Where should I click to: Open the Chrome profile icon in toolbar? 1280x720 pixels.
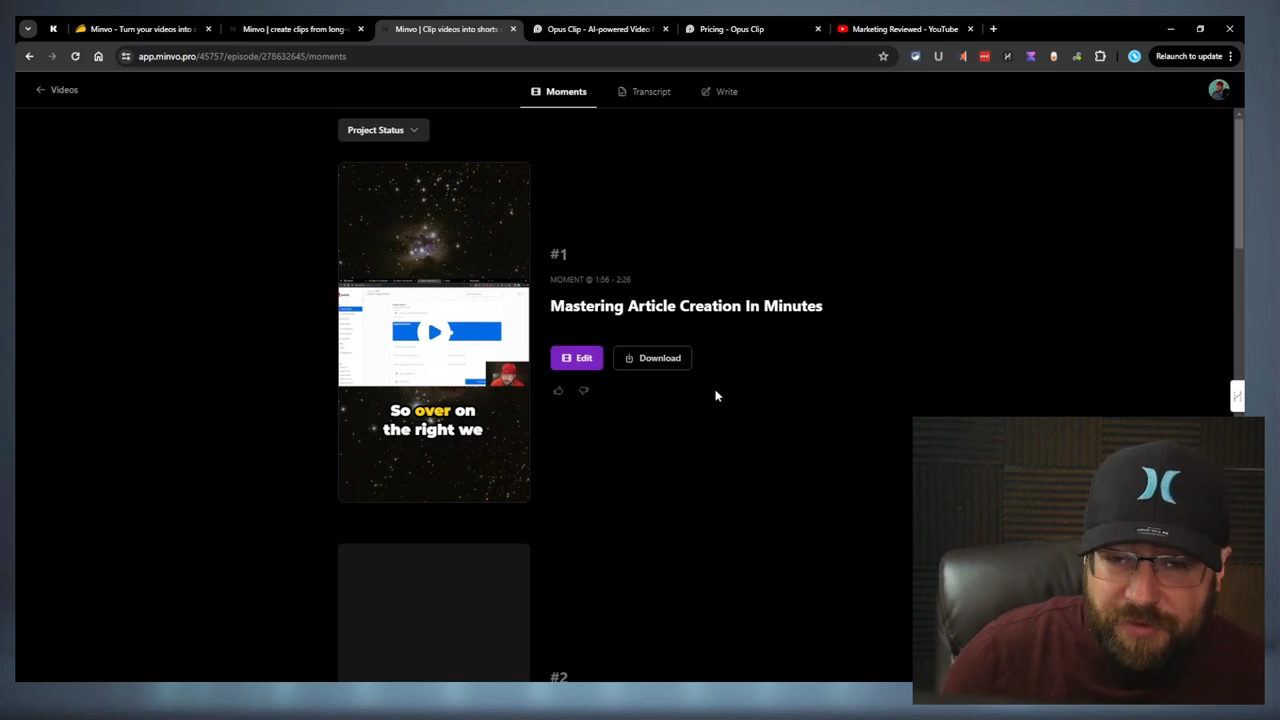click(x=1134, y=56)
